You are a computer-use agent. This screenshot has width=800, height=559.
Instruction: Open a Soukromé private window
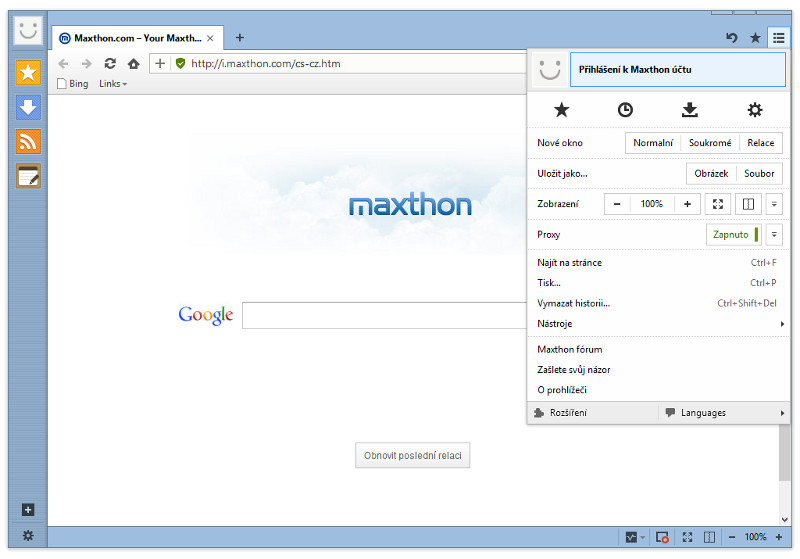[710, 143]
